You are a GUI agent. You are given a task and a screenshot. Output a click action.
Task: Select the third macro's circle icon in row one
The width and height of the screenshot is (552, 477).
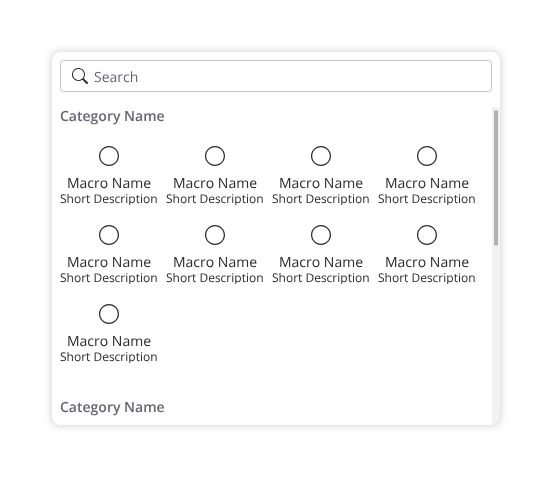point(321,156)
